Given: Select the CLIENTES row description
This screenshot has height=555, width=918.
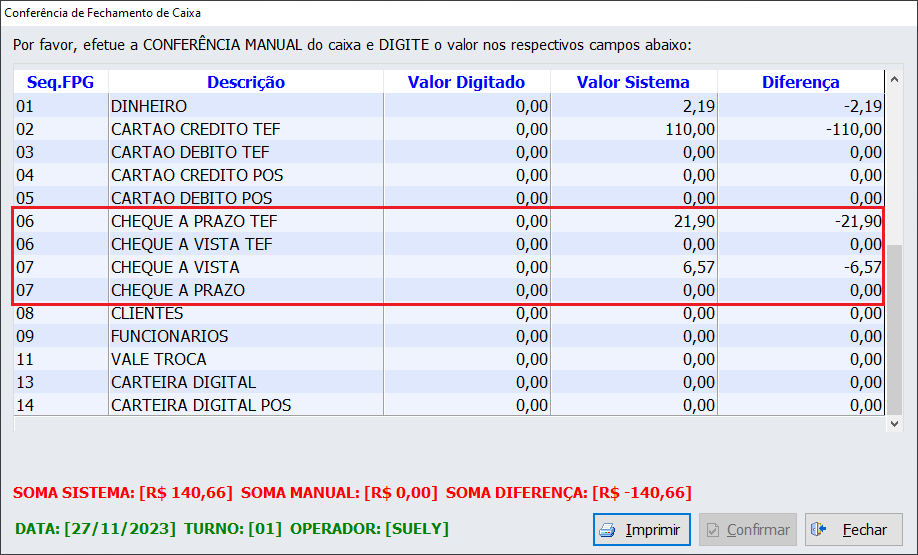Looking at the screenshot, I should click(x=147, y=313).
